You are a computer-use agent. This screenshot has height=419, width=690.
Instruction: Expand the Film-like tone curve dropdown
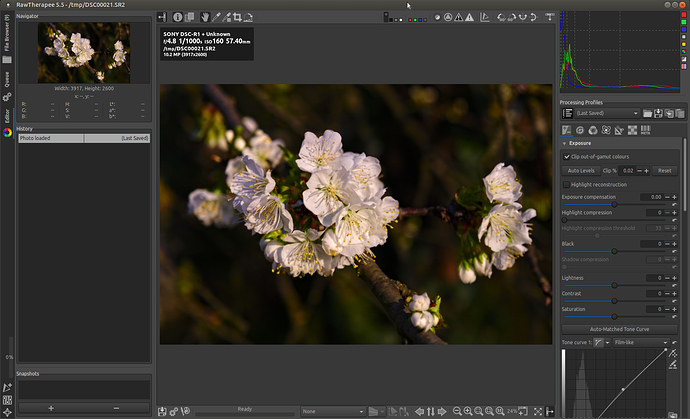[x=640, y=342]
